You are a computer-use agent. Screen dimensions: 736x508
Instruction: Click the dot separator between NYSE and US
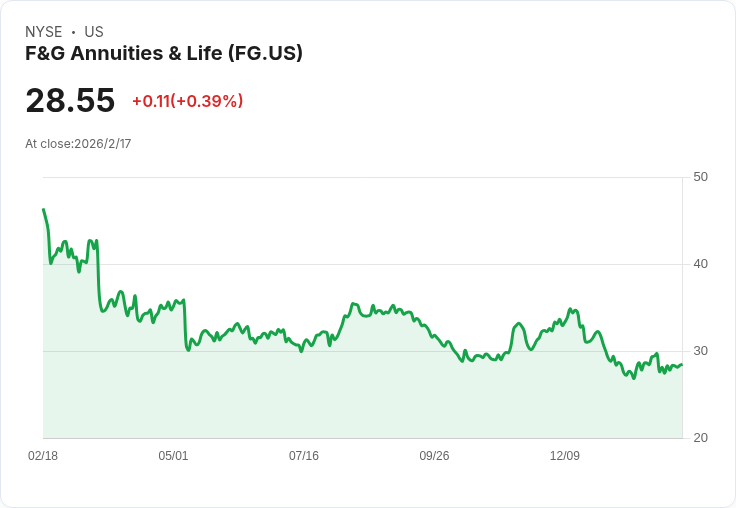[x=73, y=32]
